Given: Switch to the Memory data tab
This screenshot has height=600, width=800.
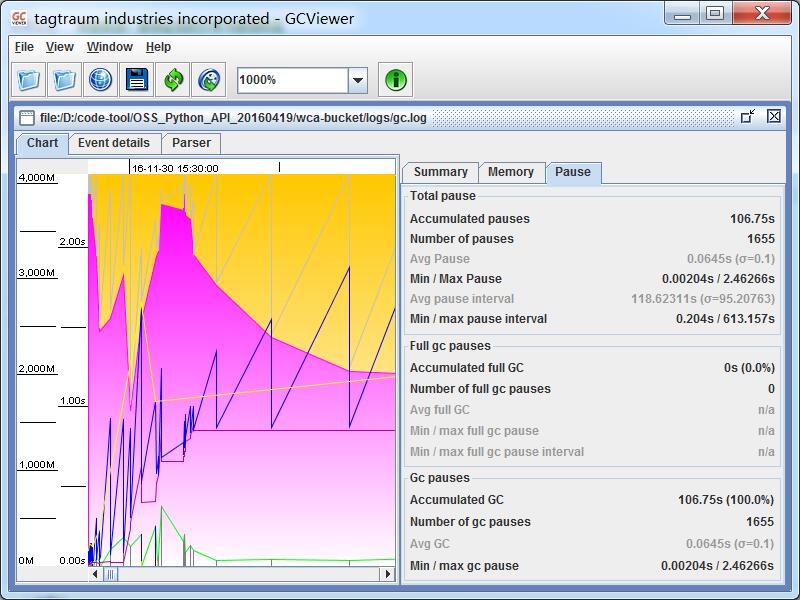Looking at the screenshot, I should click(510, 172).
